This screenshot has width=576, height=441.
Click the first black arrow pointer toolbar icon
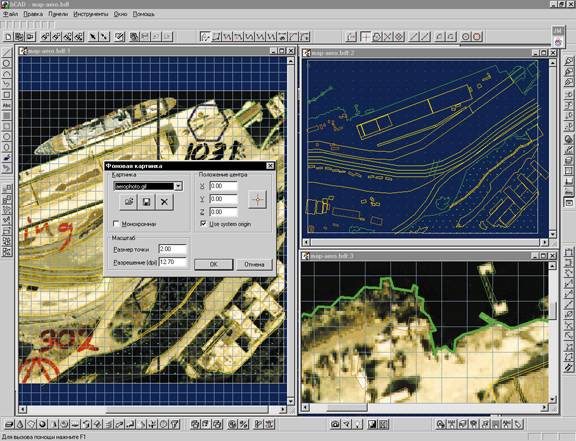pyautogui.click(x=93, y=36)
